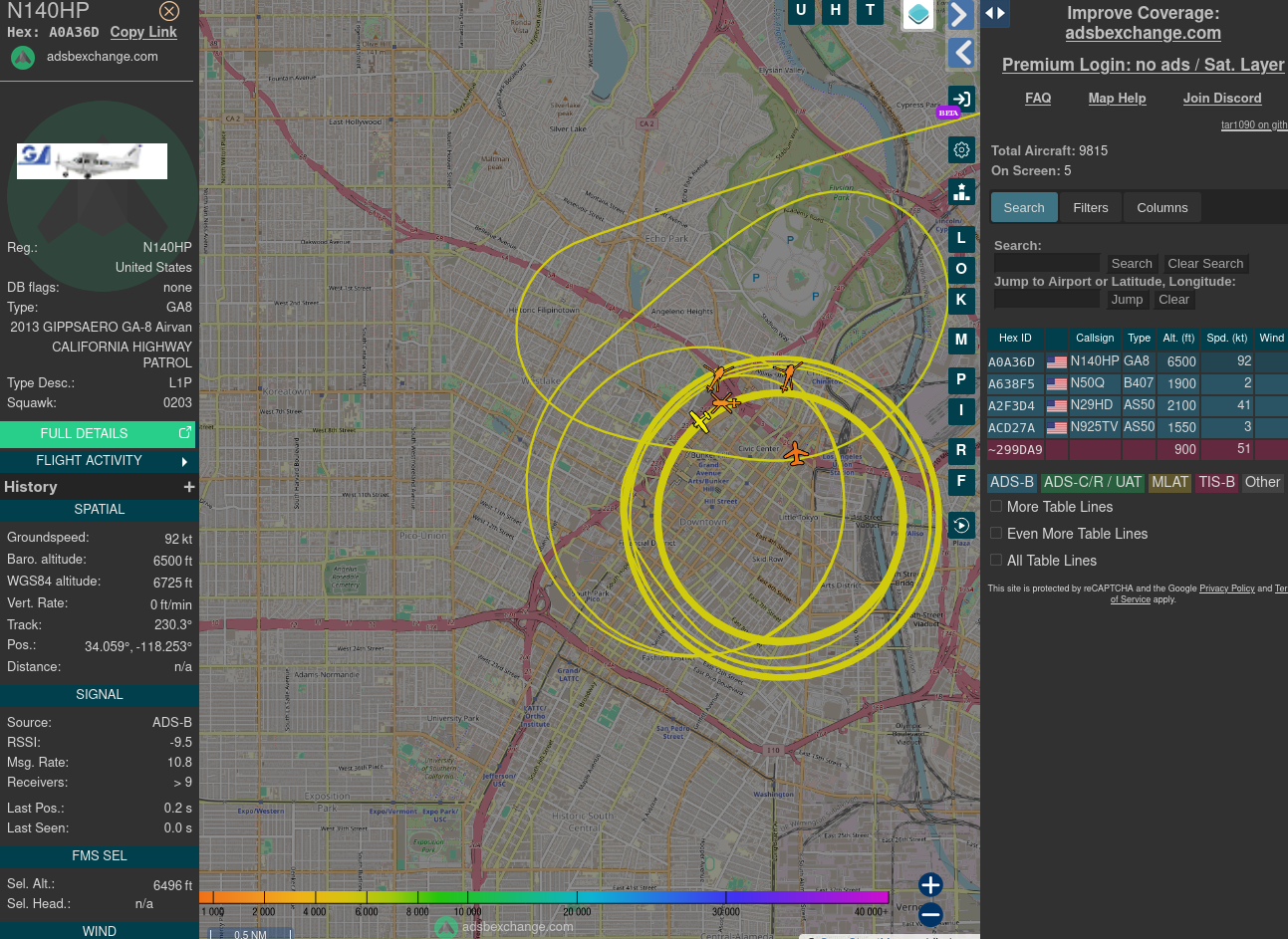Image resolution: width=1288 pixels, height=939 pixels.
Task: Toggle the O map button
Action: pos(961,270)
